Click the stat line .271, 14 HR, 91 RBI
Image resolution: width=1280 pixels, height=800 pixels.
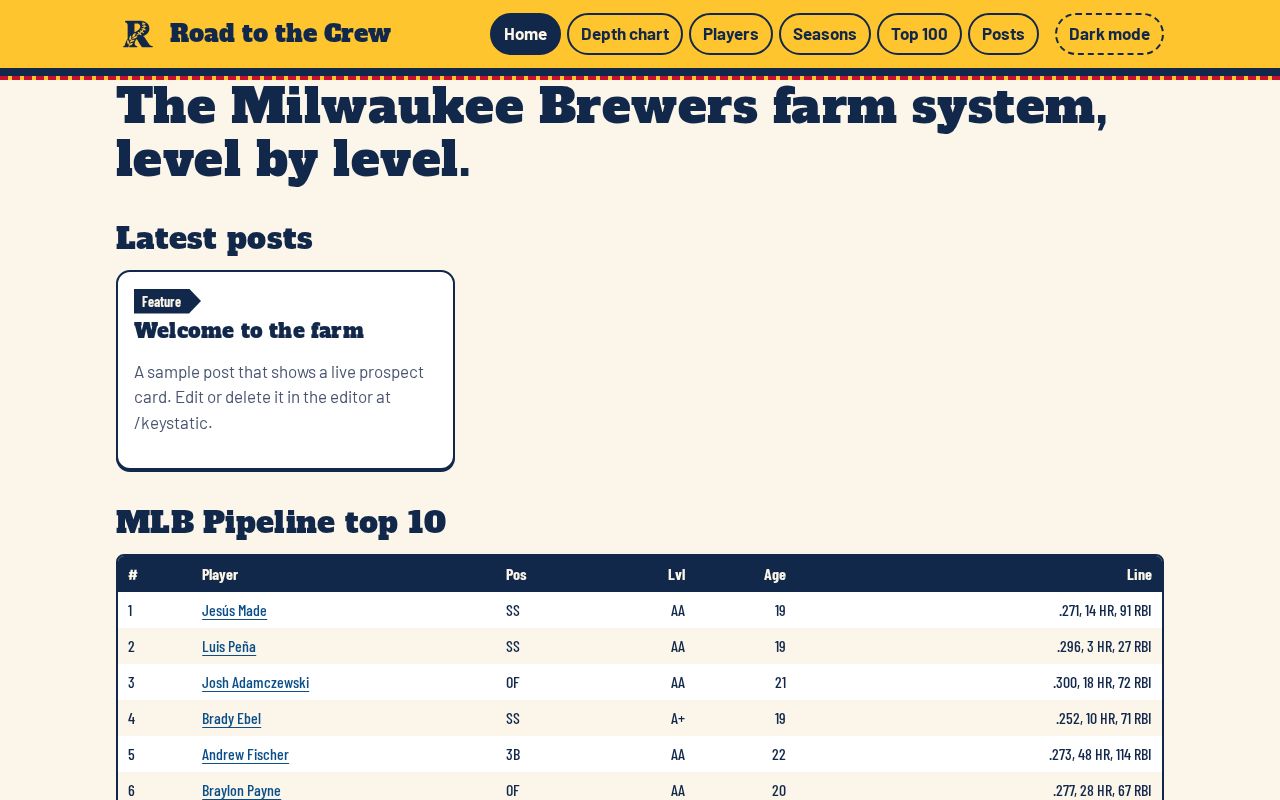[1105, 611]
